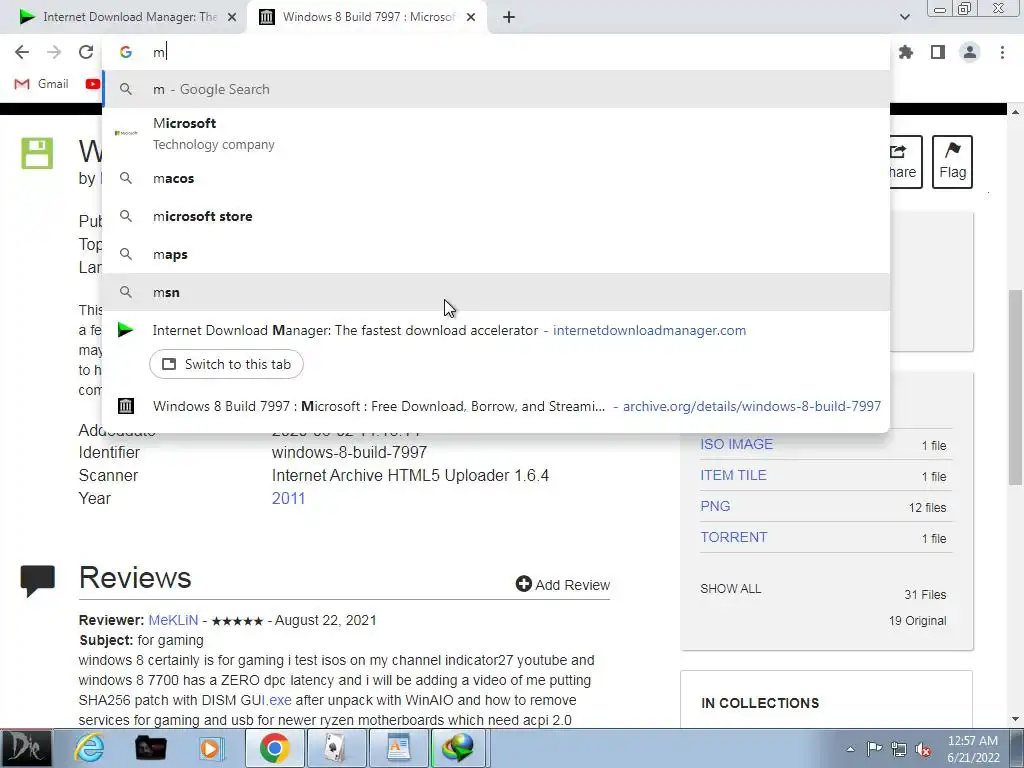This screenshot has width=1024, height=768.
Task: Click the Share button
Action: click(x=905, y=162)
